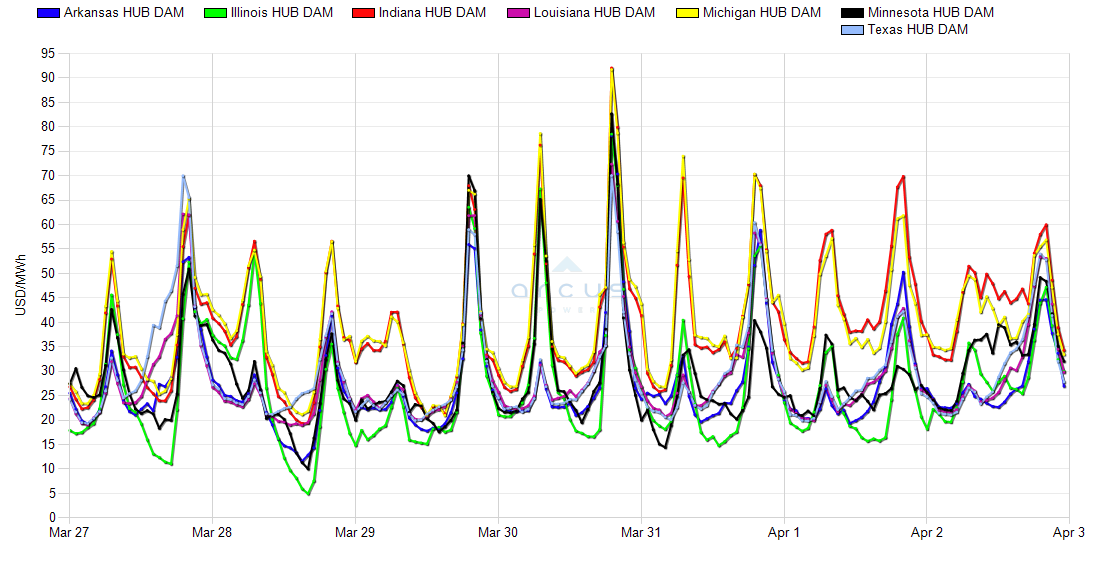The image size is (1100, 570).
Task: Click the purple Louisiana HUB DAM legend swatch
Action: pos(520,13)
